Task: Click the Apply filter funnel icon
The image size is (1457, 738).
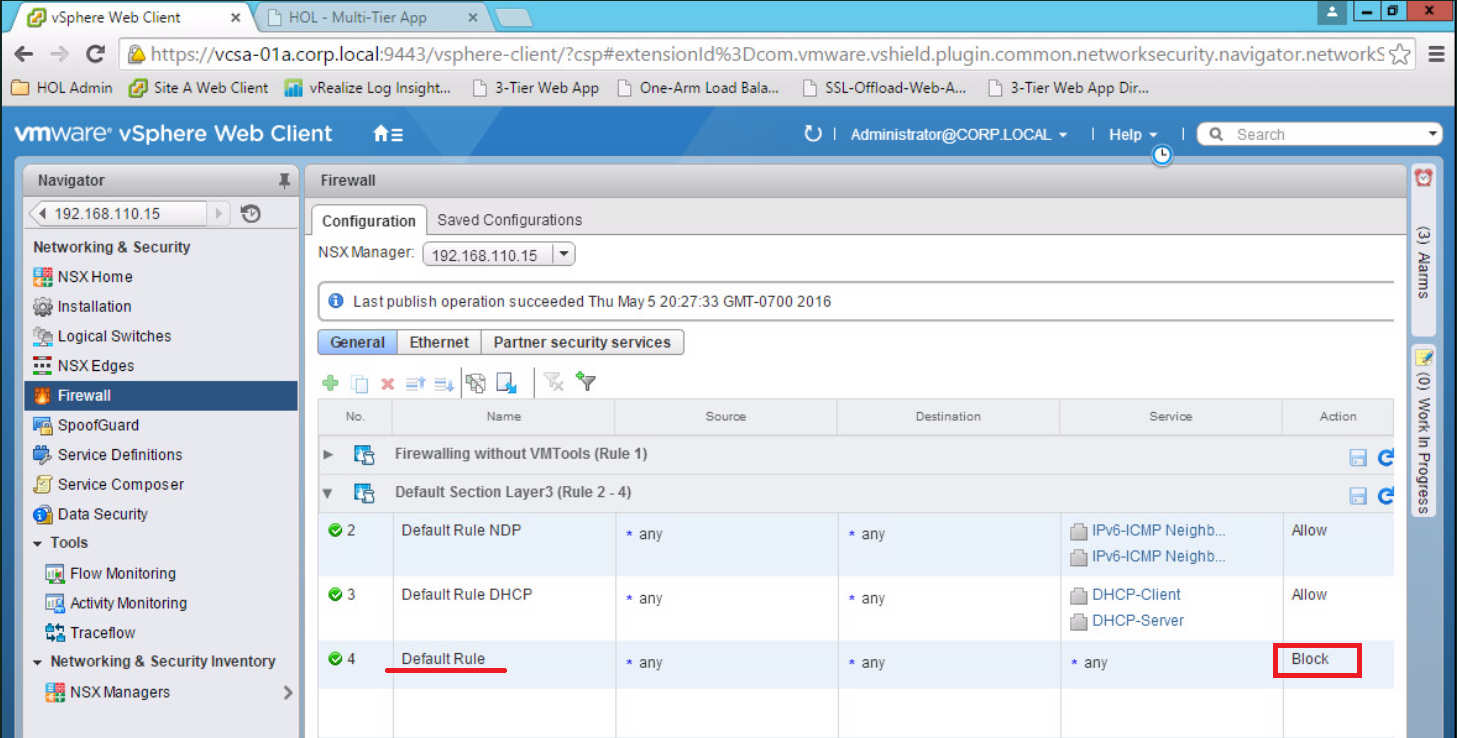Action: coord(586,382)
